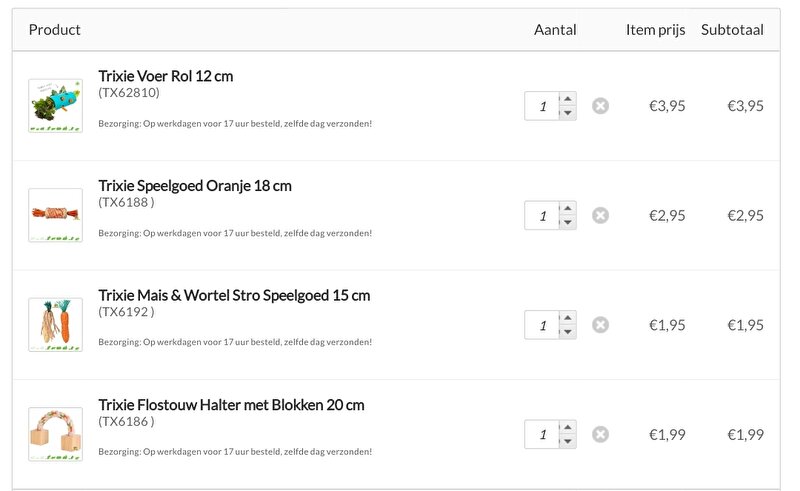Click the Item prijs column header
Image resolution: width=800 pixels, height=491 pixels.
656,30
